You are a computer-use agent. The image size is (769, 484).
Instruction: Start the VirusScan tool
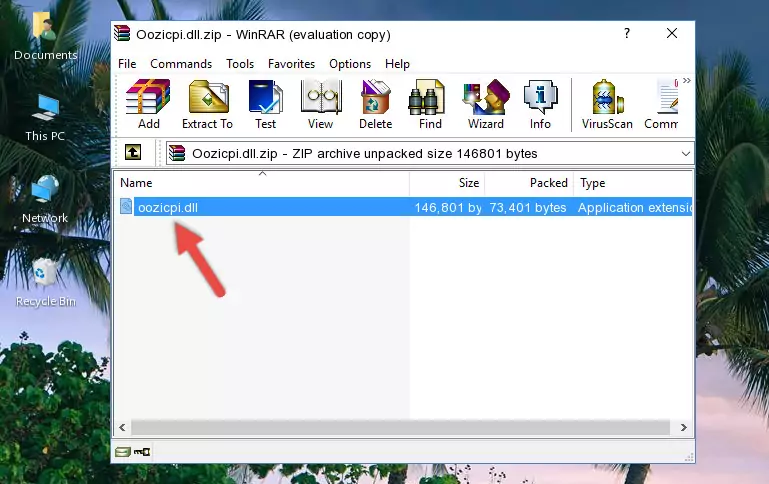click(607, 104)
